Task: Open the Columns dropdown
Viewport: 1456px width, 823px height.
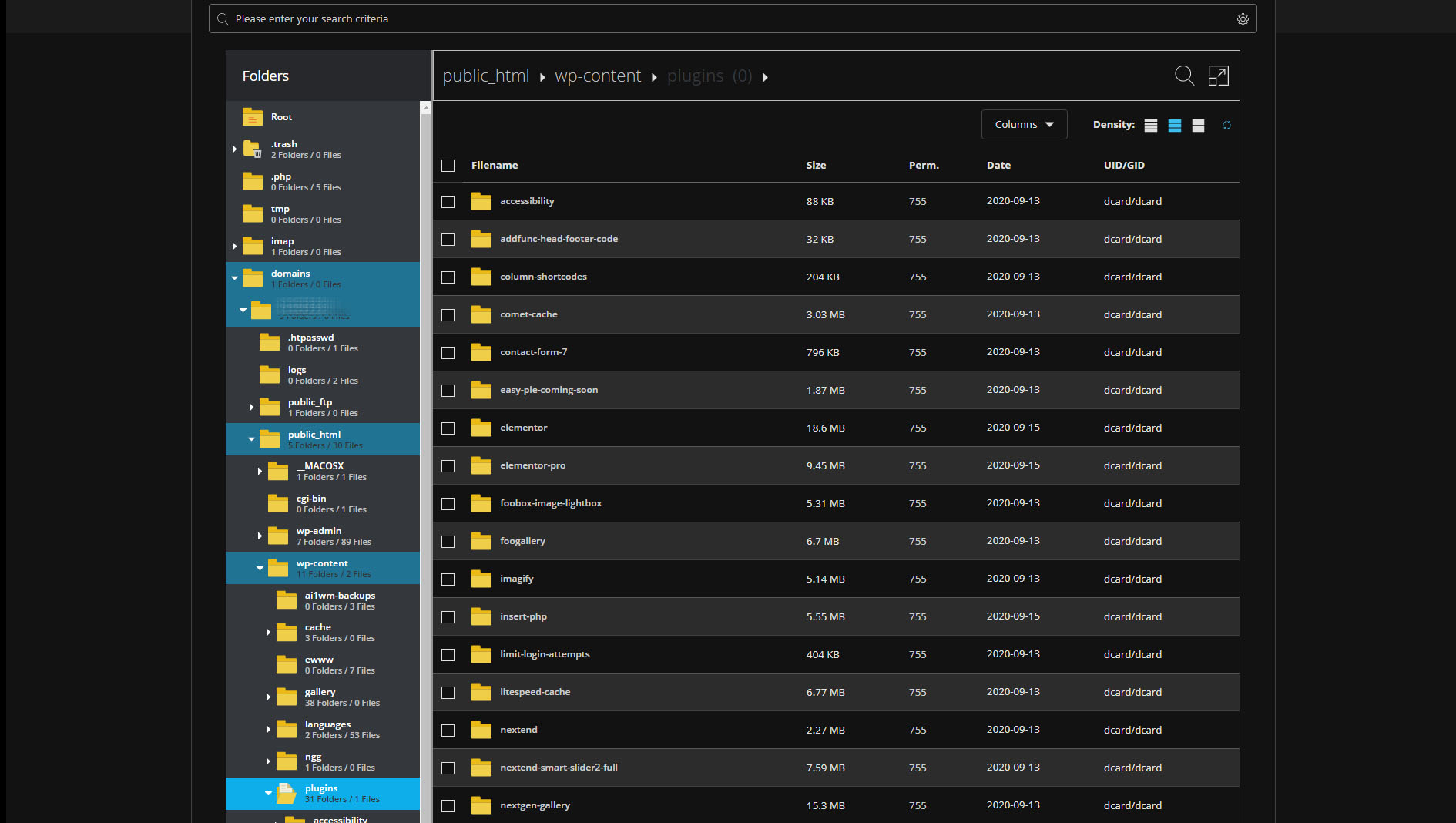Action: [x=1024, y=125]
